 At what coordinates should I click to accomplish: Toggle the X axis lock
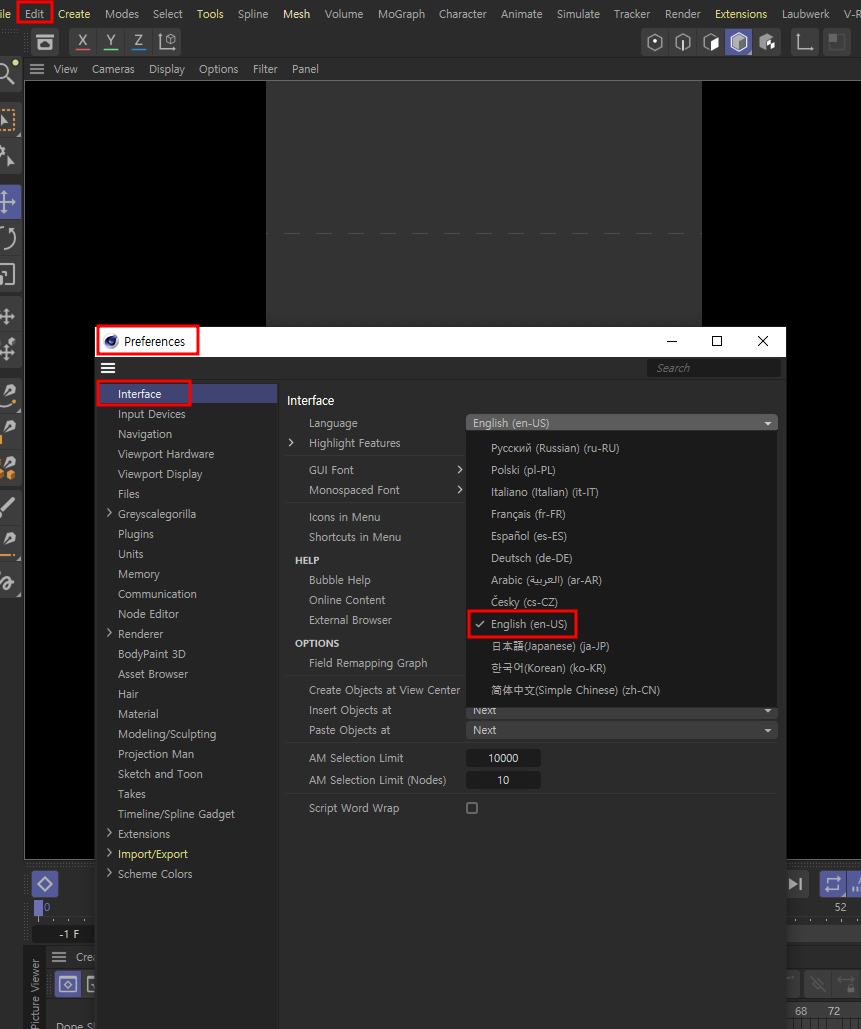[83, 42]
